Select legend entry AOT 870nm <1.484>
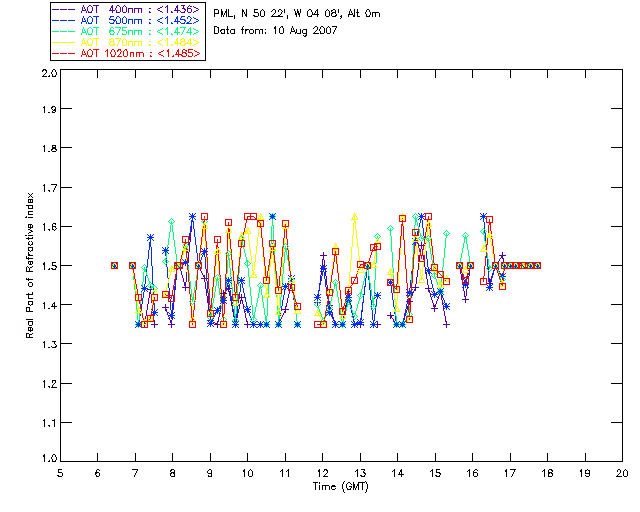The height and width of the screenshot is (512, 640). tap(127, 42)
